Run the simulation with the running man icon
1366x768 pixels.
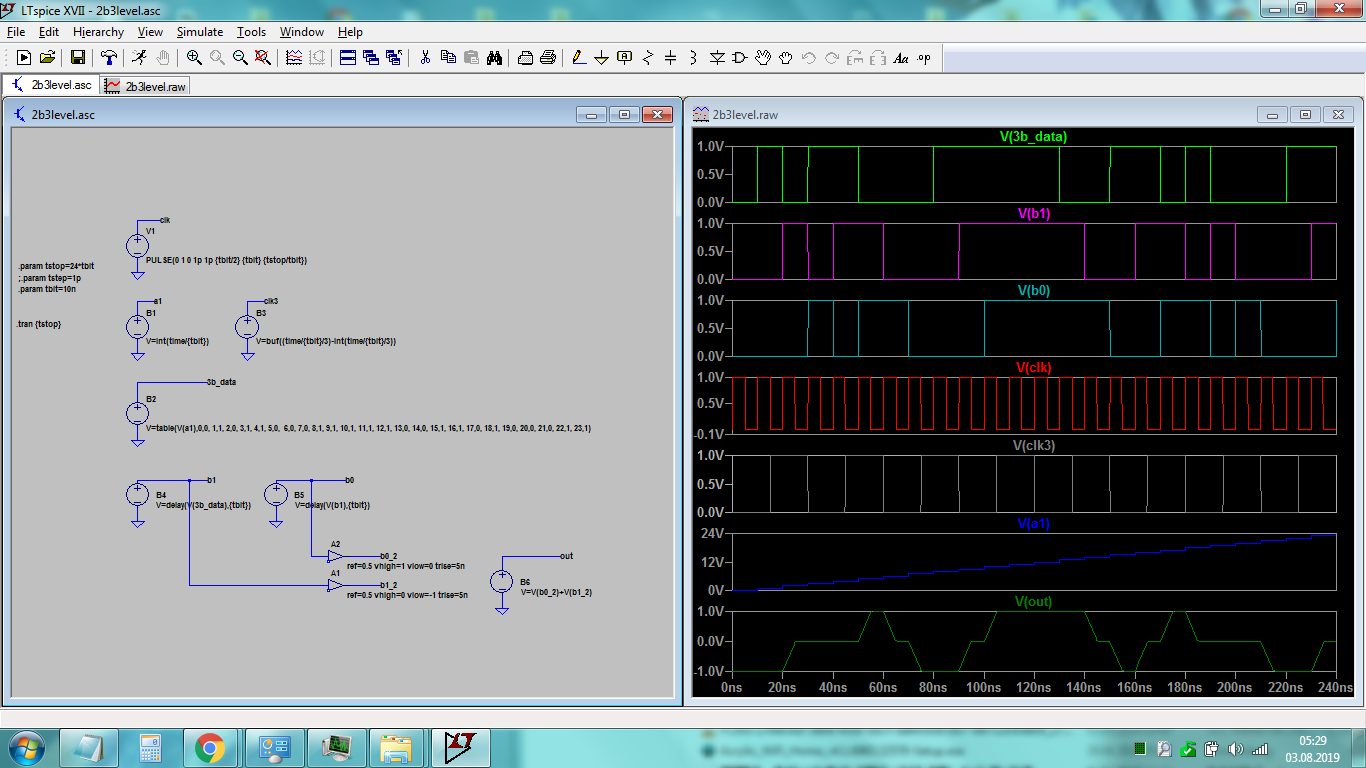[139, 58]
